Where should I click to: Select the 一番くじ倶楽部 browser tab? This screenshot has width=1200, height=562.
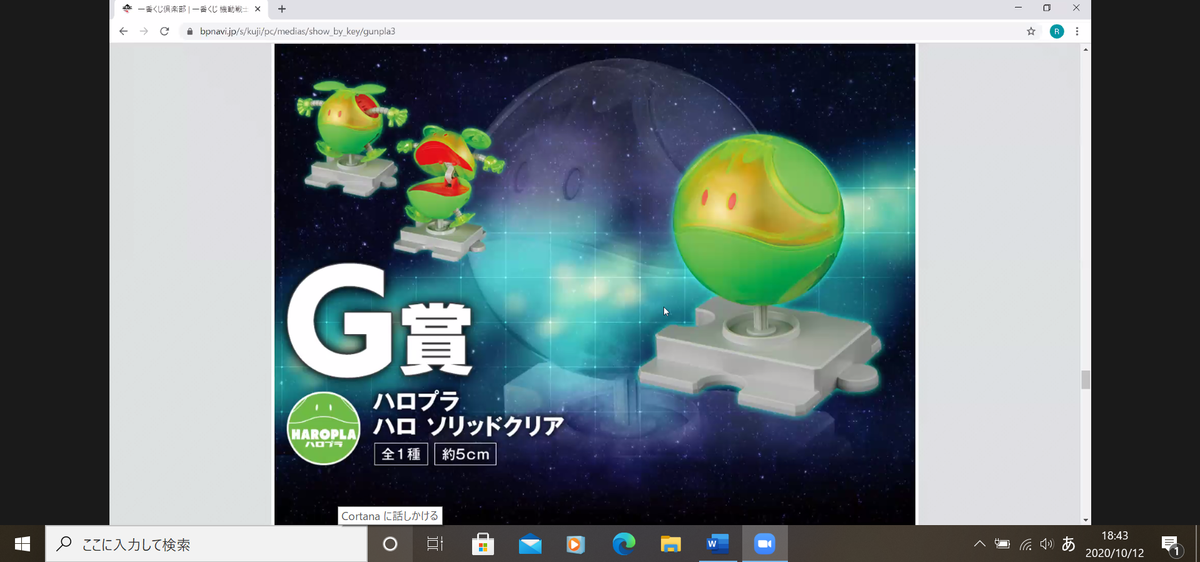tap(190, 8)
